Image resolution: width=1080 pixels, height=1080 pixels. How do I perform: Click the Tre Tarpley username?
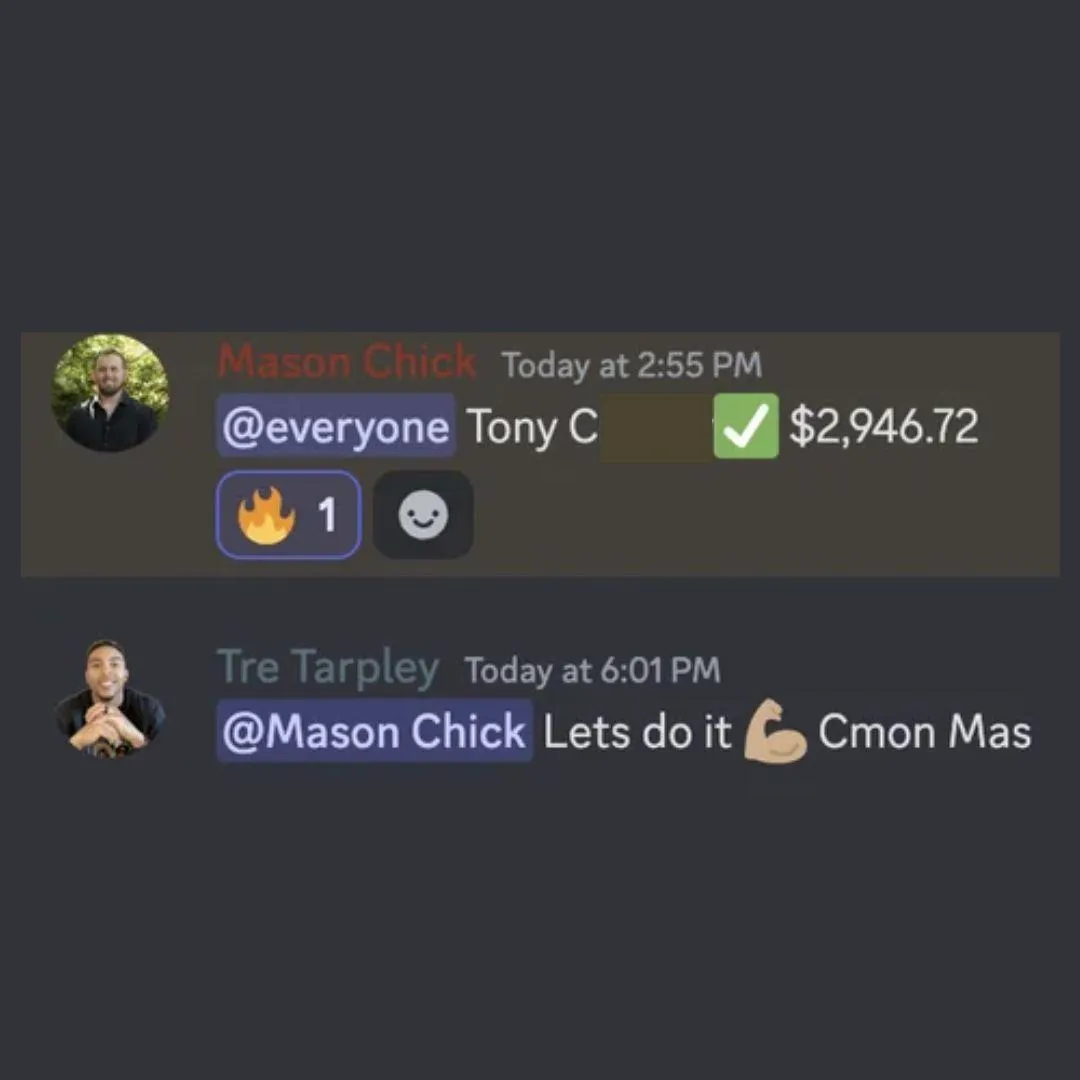click(328, 667)
